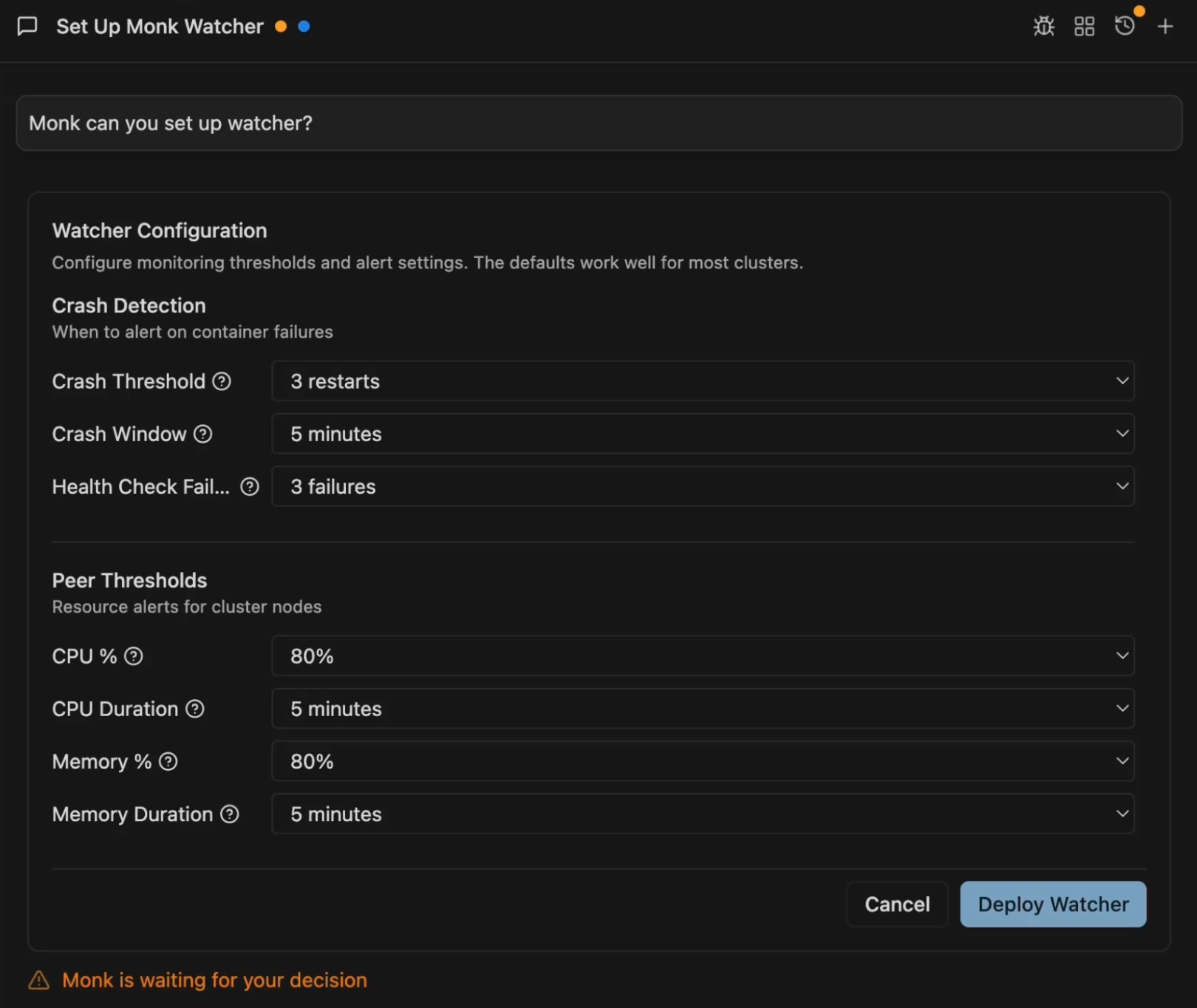The height and width of the screenshot is (1008, 1197).
Task: Show help icon next to Memory Duration
Action: (x=230, y=814)
